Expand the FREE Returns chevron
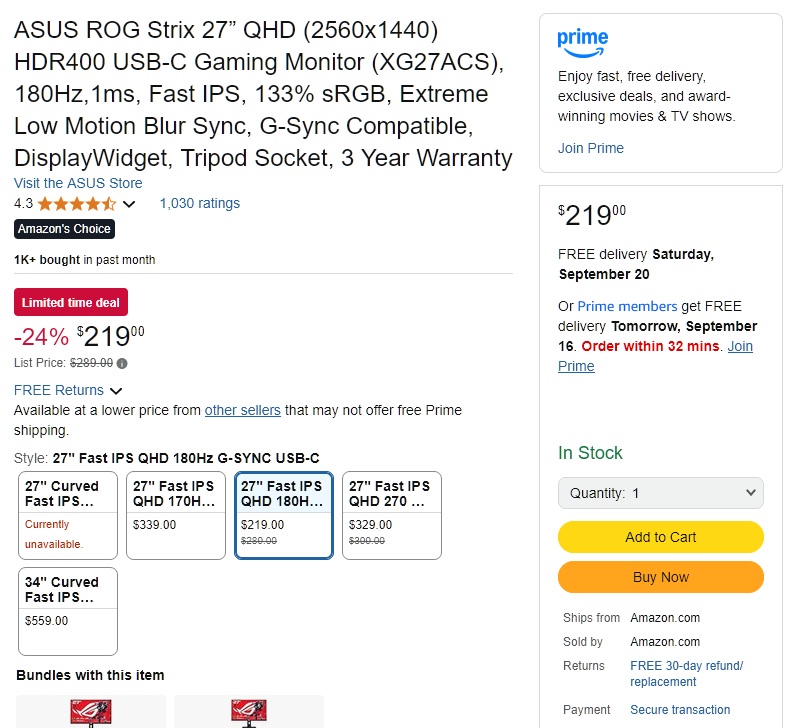The image size is (788, 728). [116, 391]
